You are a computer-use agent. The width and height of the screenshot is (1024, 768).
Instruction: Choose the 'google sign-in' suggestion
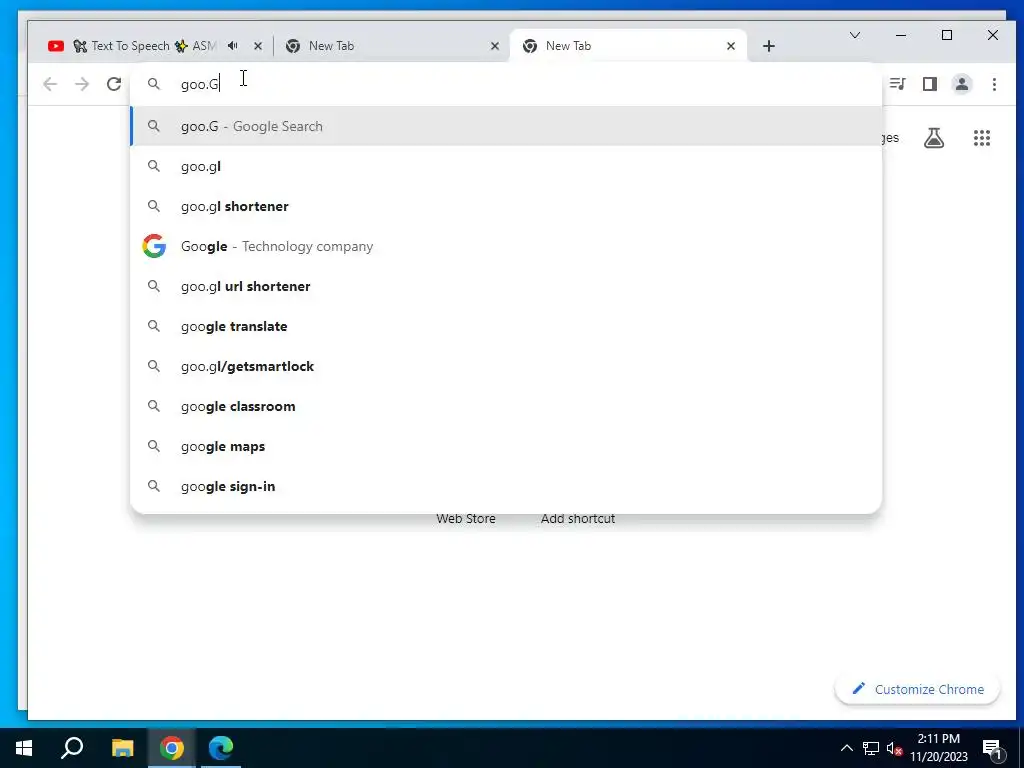tap(506, 487)
